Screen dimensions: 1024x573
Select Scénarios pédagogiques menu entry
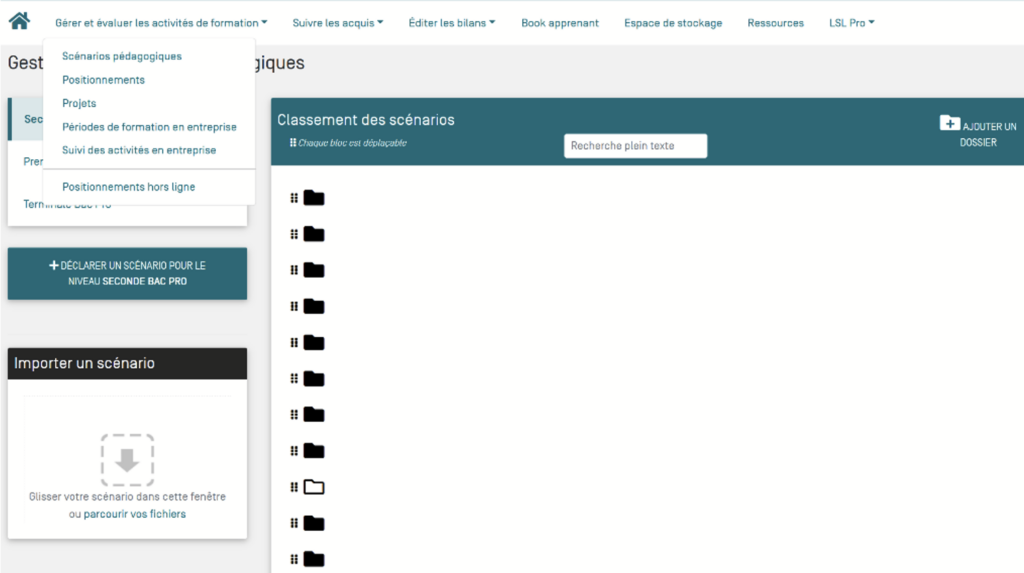121,57
